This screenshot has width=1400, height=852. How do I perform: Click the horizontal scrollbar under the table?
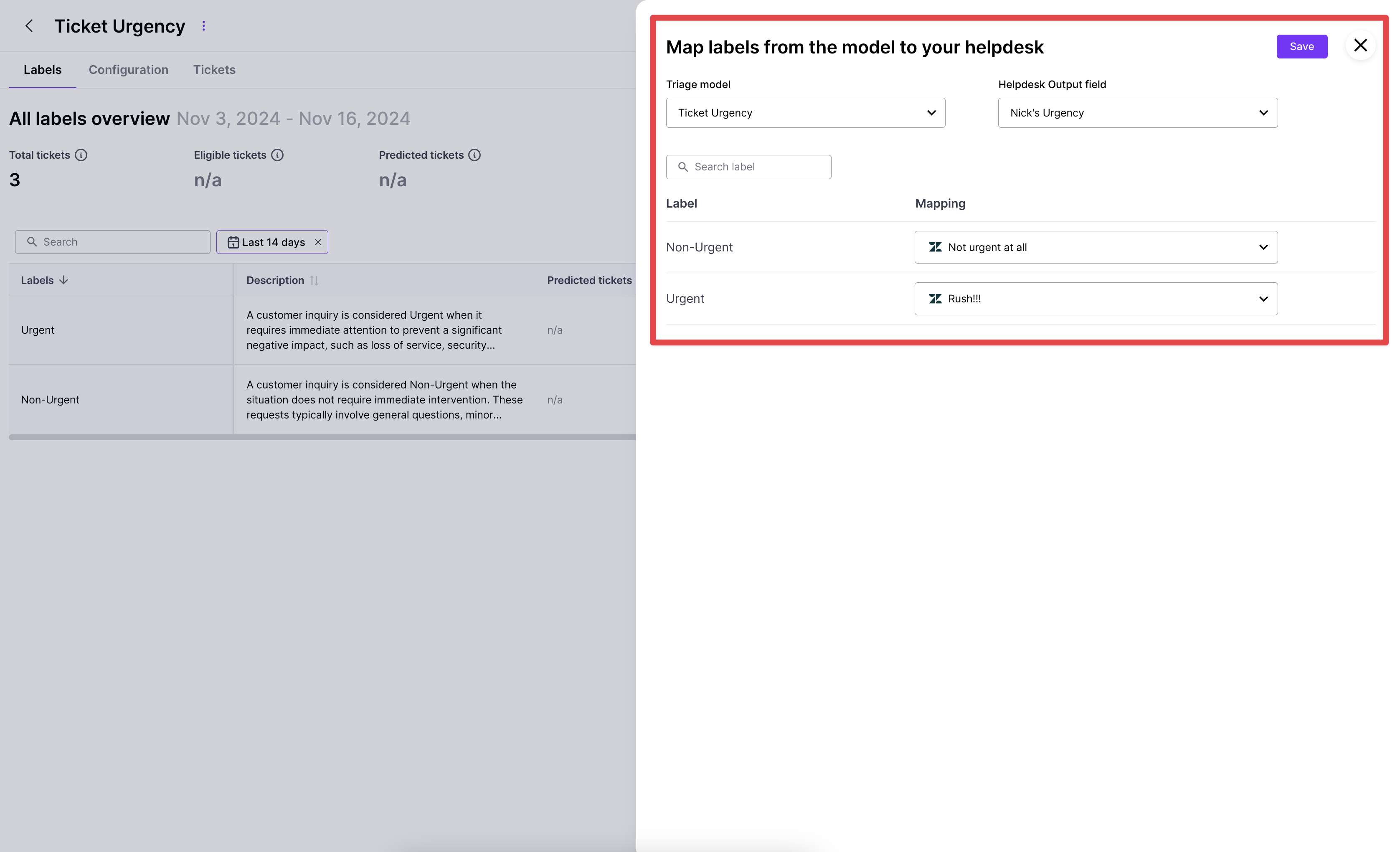click(x=322, y=437)
